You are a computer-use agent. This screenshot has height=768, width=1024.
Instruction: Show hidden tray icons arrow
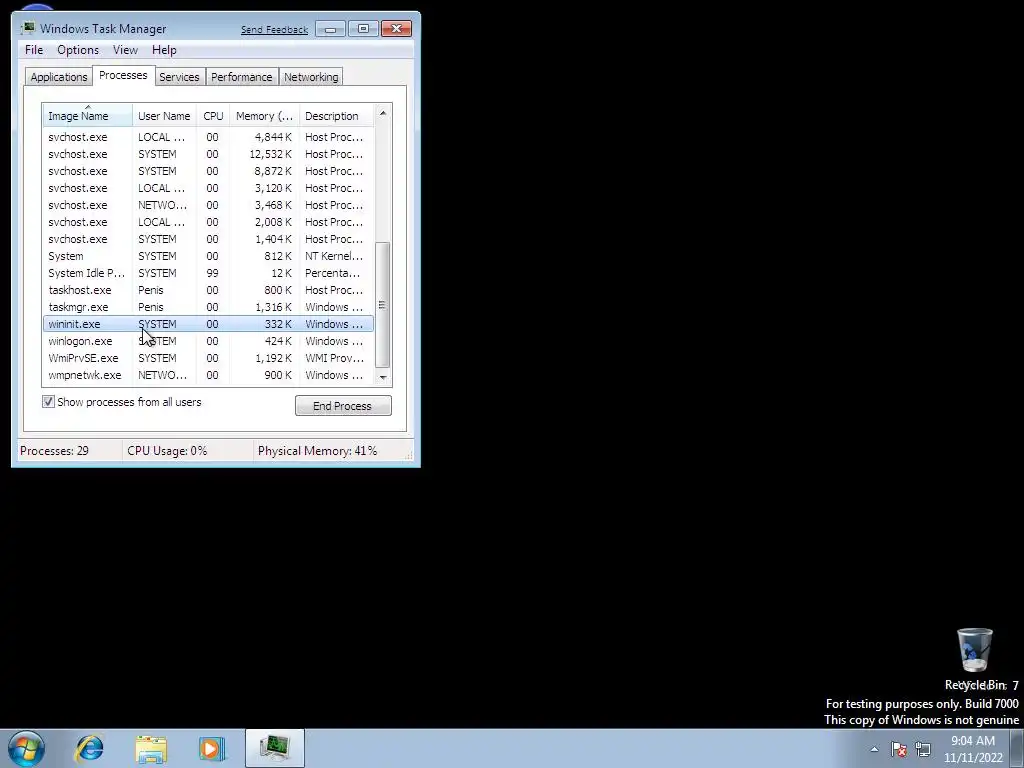874,749
